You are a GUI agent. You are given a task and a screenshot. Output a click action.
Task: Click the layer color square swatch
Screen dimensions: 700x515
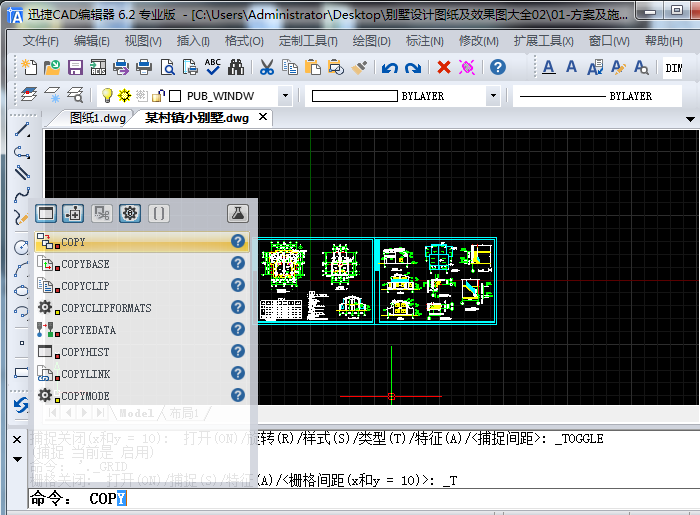175,96
